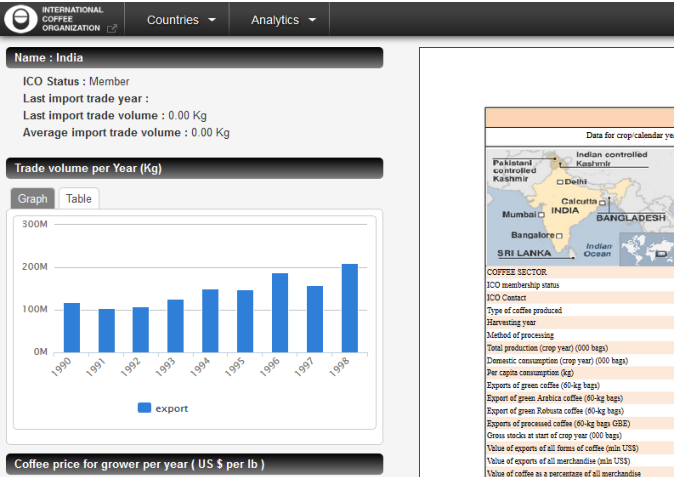This screenshot has width=675, height=477.
Task: Click the Exports of processed coffee row
Action: pos(580,423)
